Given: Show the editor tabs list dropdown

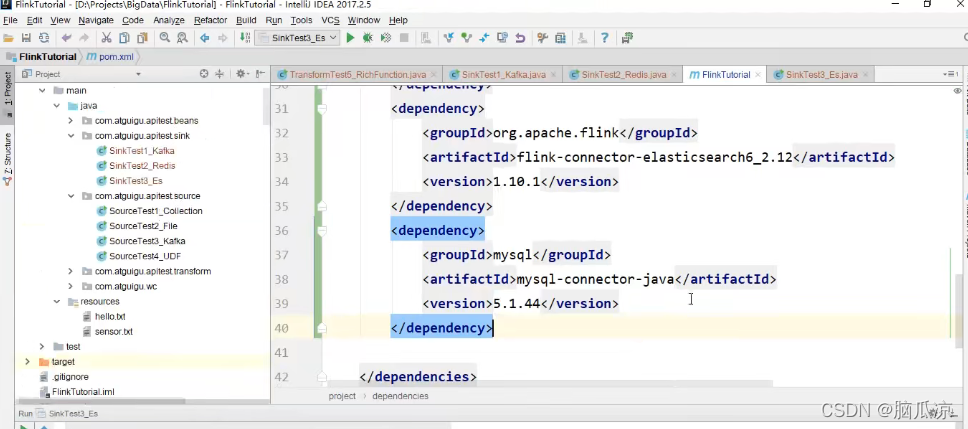Looking at the screenshot, I should pos(951,74).
